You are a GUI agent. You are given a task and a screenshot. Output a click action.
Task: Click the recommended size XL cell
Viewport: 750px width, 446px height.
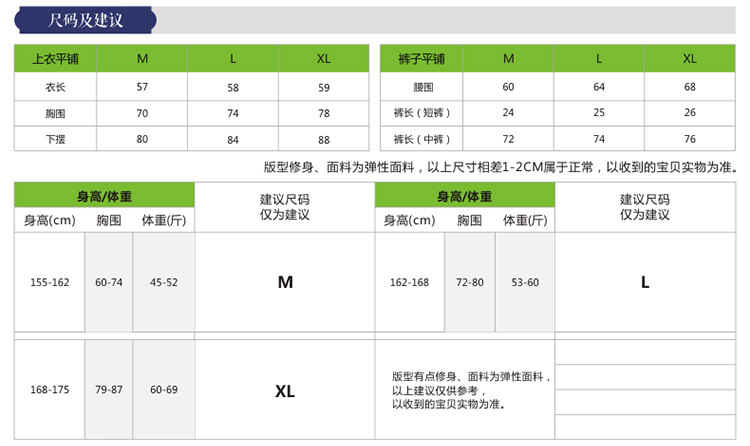pos(285,390)
